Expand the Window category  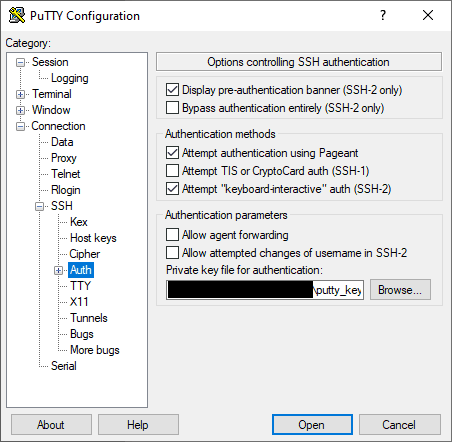click(21, 110)
